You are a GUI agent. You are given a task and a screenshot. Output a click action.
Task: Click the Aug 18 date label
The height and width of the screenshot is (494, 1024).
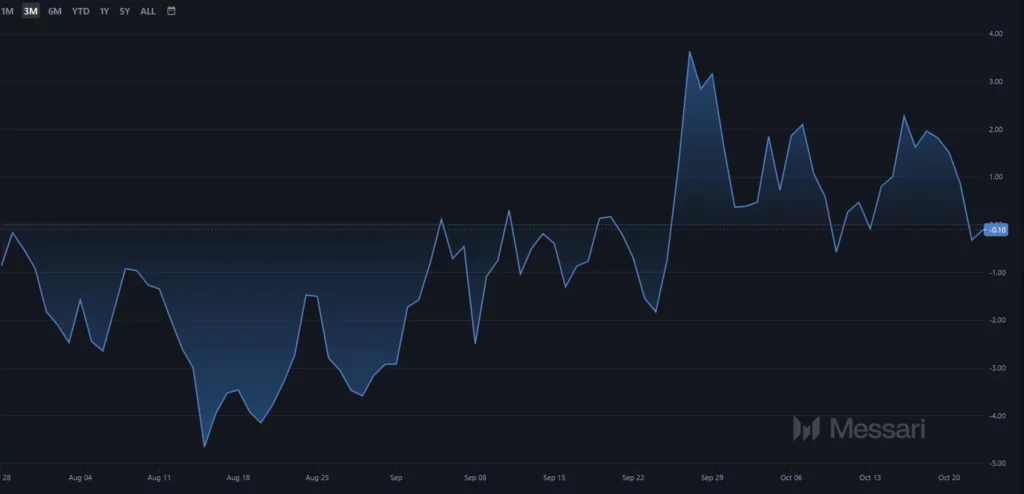tap(238, 478)
